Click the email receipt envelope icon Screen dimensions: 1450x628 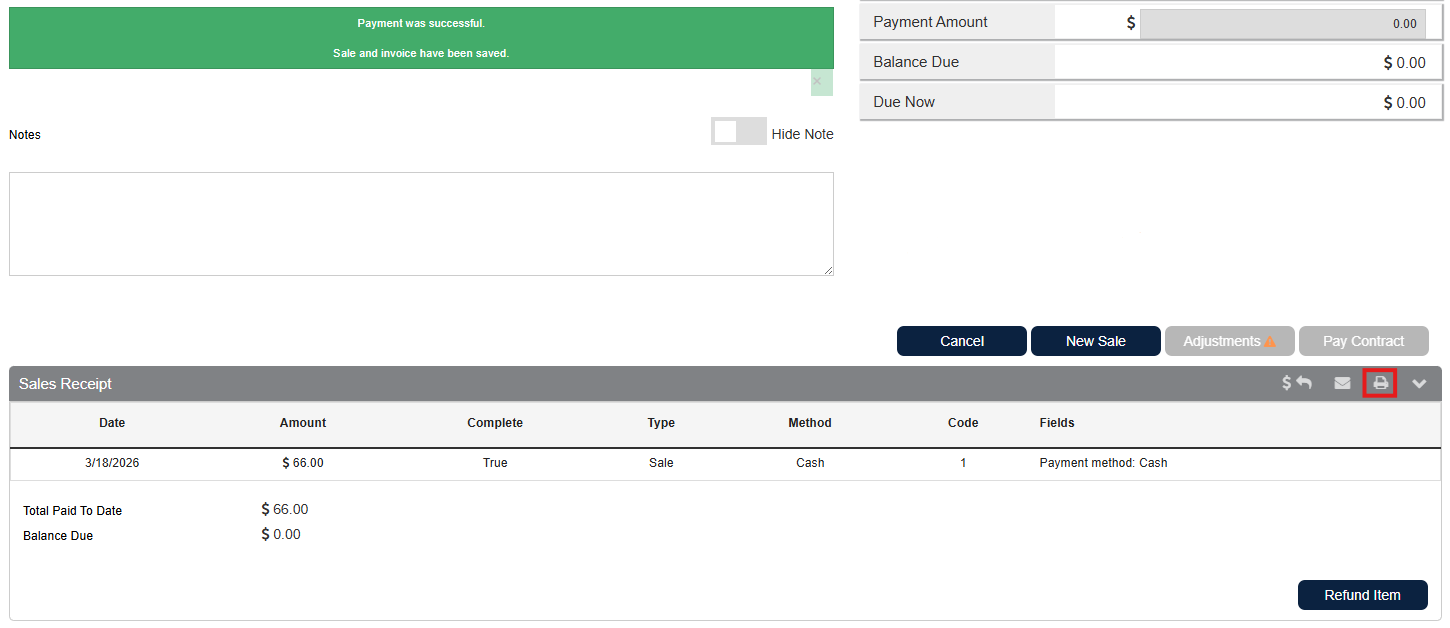(1342, 383)
